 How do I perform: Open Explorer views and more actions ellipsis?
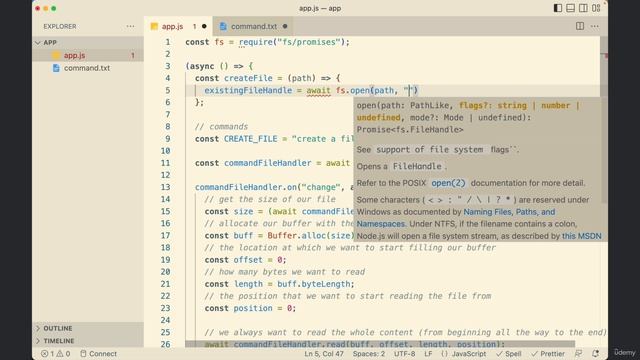pos(130,26)
